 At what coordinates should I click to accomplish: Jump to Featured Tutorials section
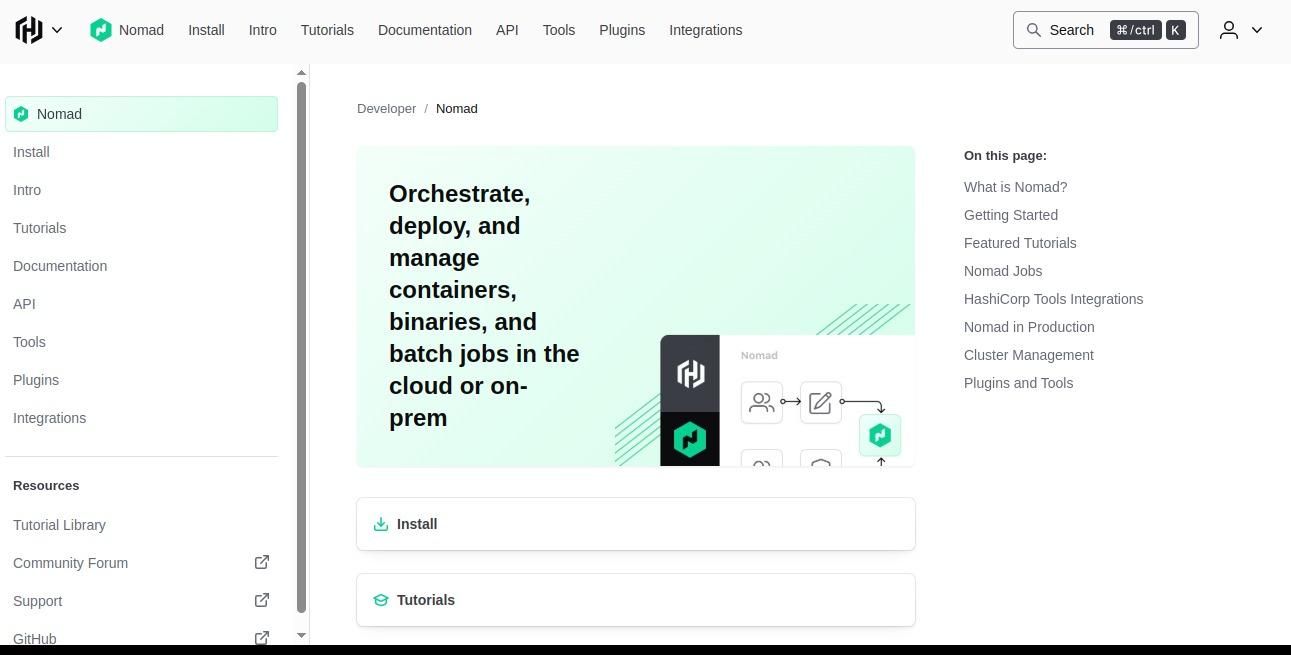(x=1020, y=243)
